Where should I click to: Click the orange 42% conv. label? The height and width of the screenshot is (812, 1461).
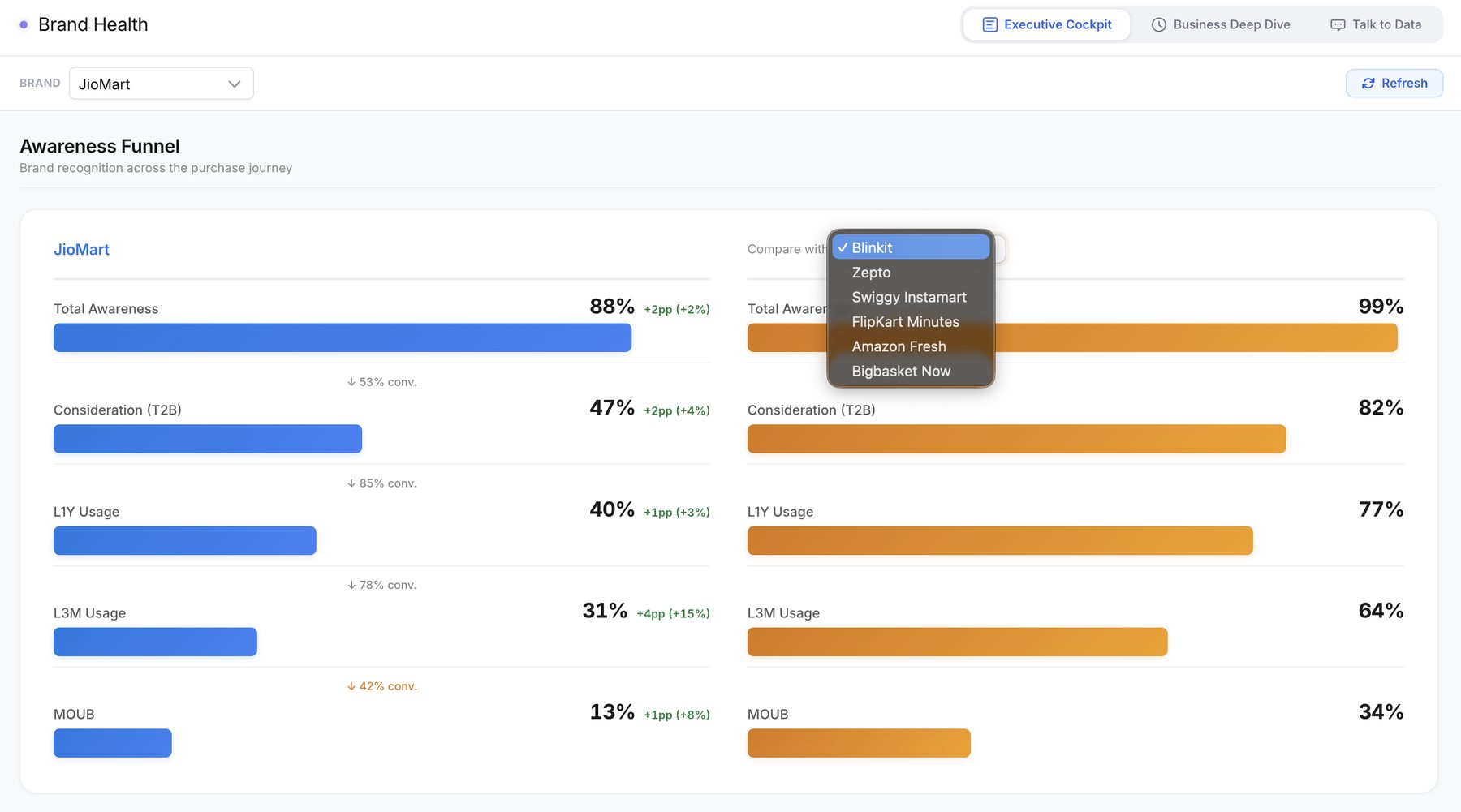(x=381, y=686)
